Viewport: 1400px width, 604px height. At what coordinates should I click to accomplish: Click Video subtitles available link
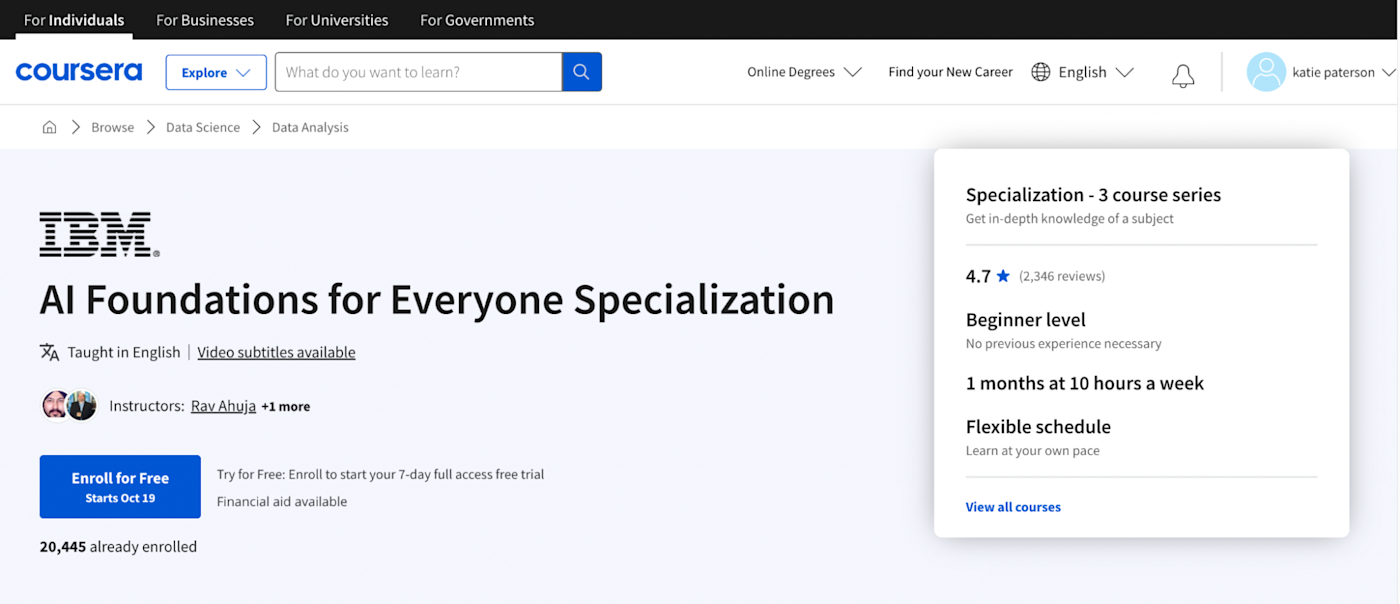point(276,352)
